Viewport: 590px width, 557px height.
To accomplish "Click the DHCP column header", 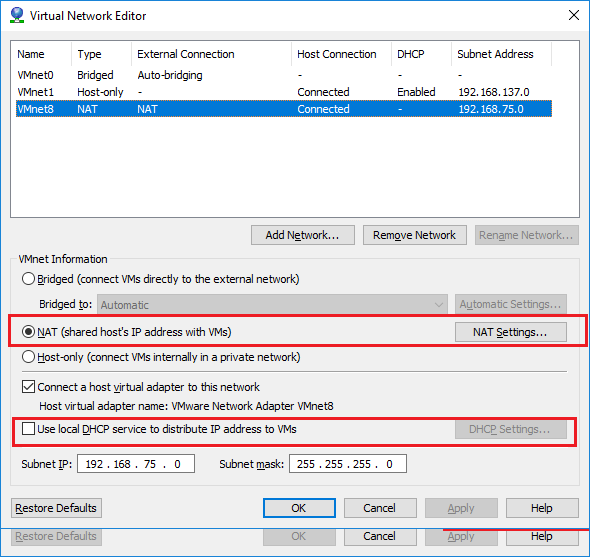I will [421, 54].
